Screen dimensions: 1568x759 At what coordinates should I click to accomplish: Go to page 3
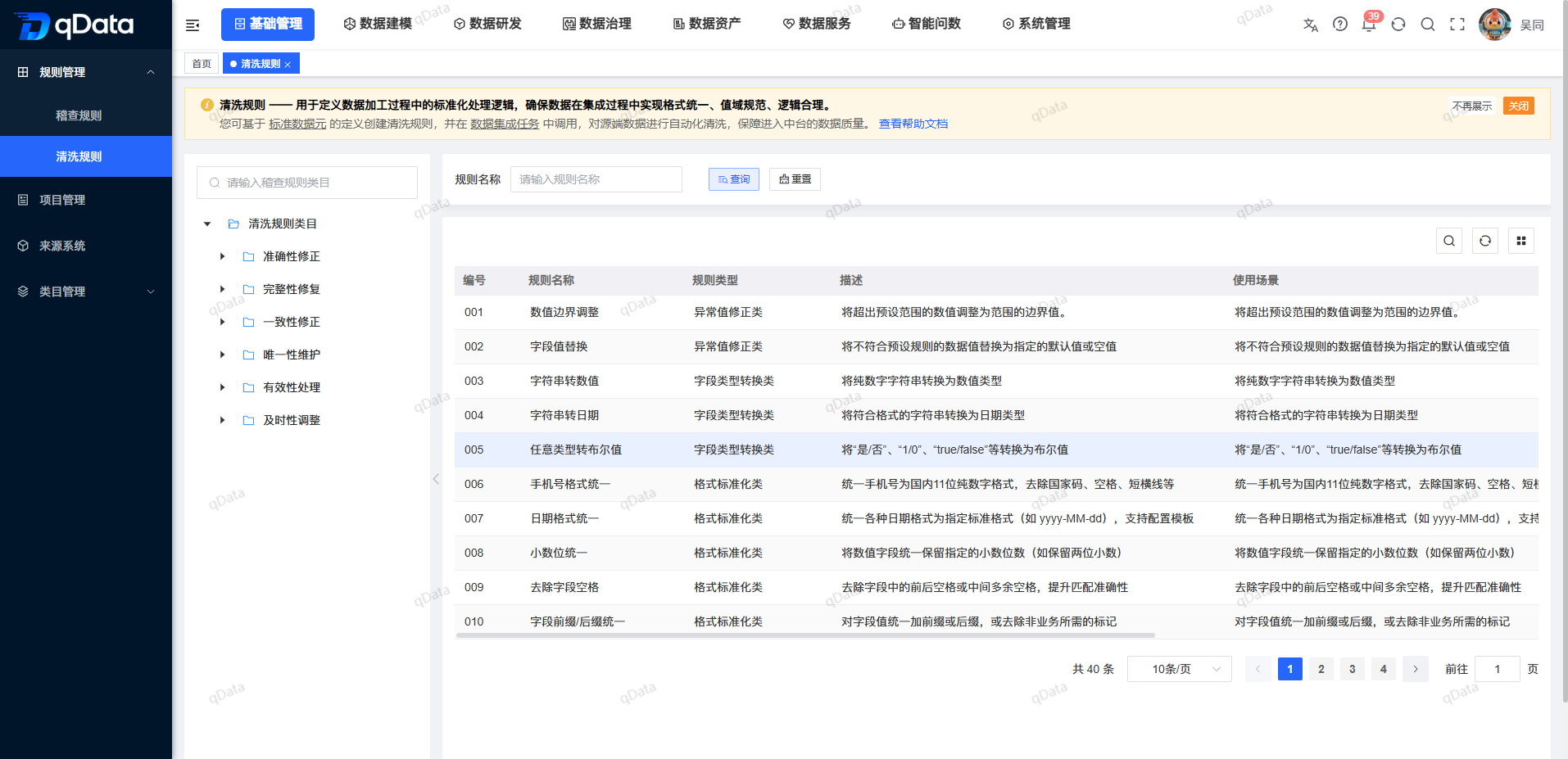[1353, 669]
